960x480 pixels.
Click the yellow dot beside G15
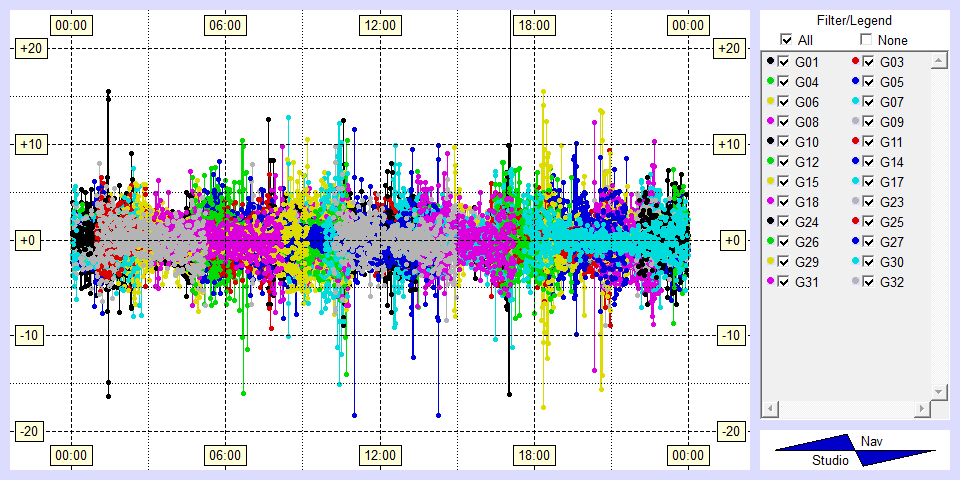770,182
